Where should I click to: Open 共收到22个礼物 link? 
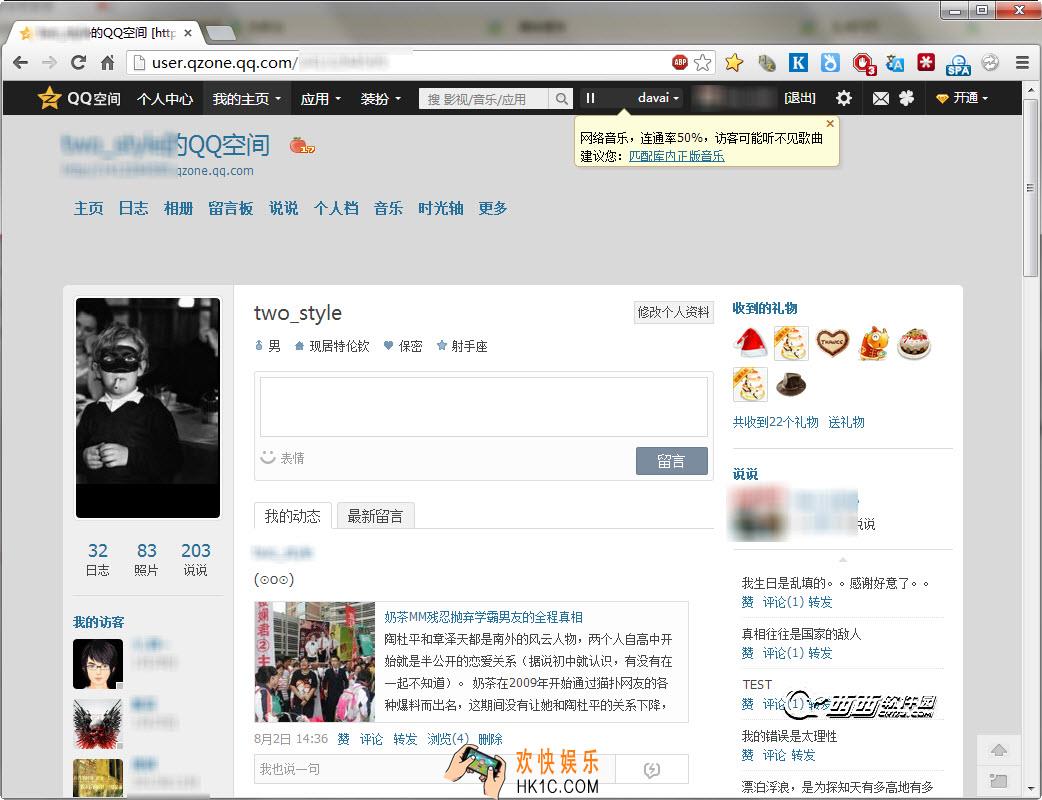point(776,422)
